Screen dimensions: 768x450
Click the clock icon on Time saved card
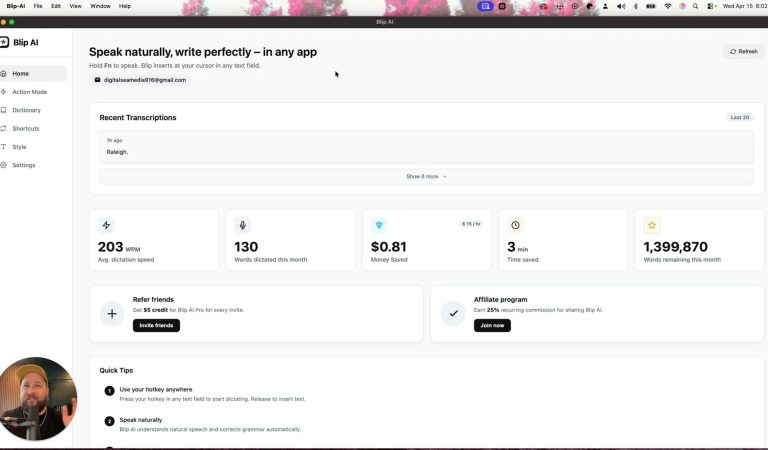(515, 225)
